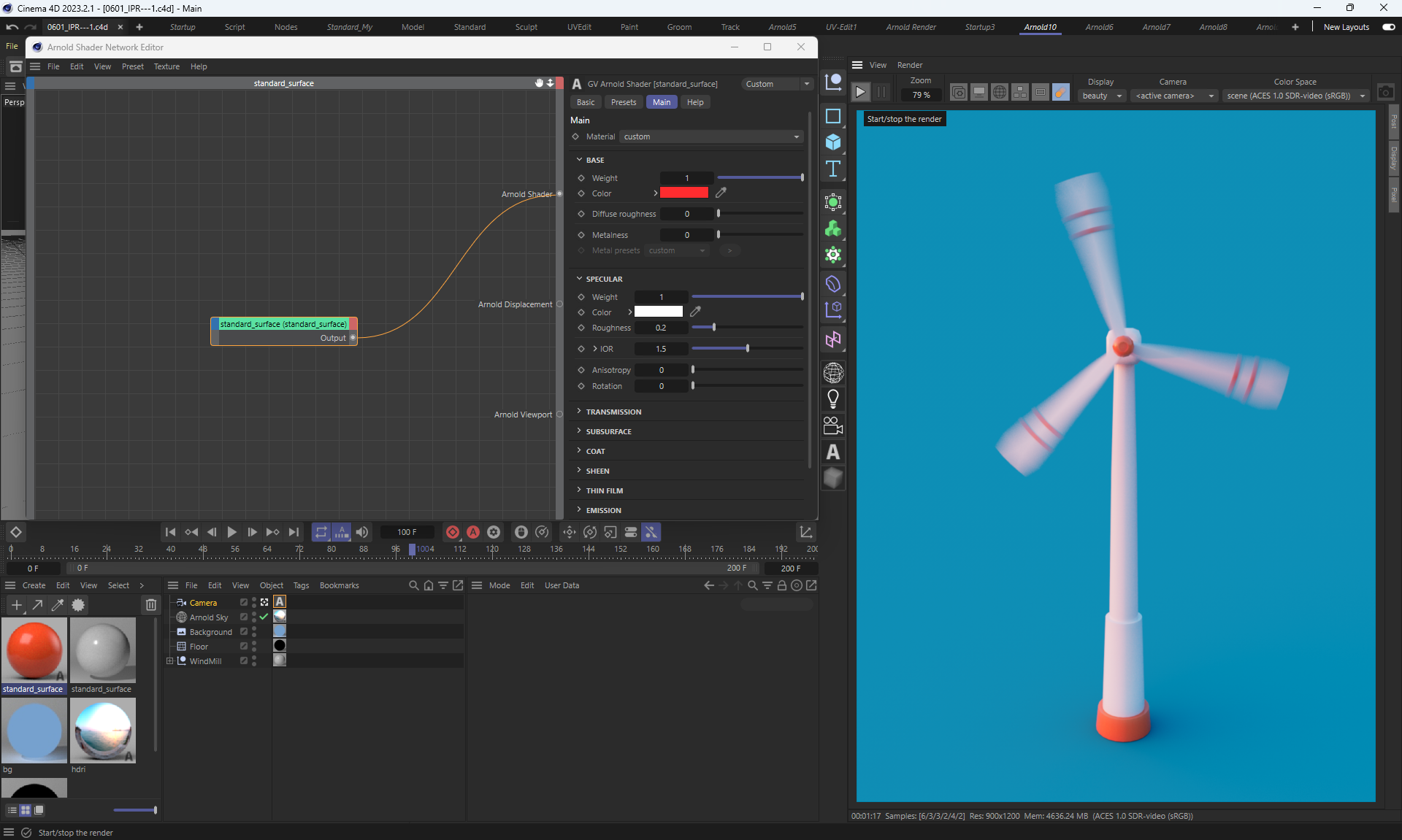
Task: Open the Material custom preset dropdown
Action: pyautogui.click(x=711, y=136)
